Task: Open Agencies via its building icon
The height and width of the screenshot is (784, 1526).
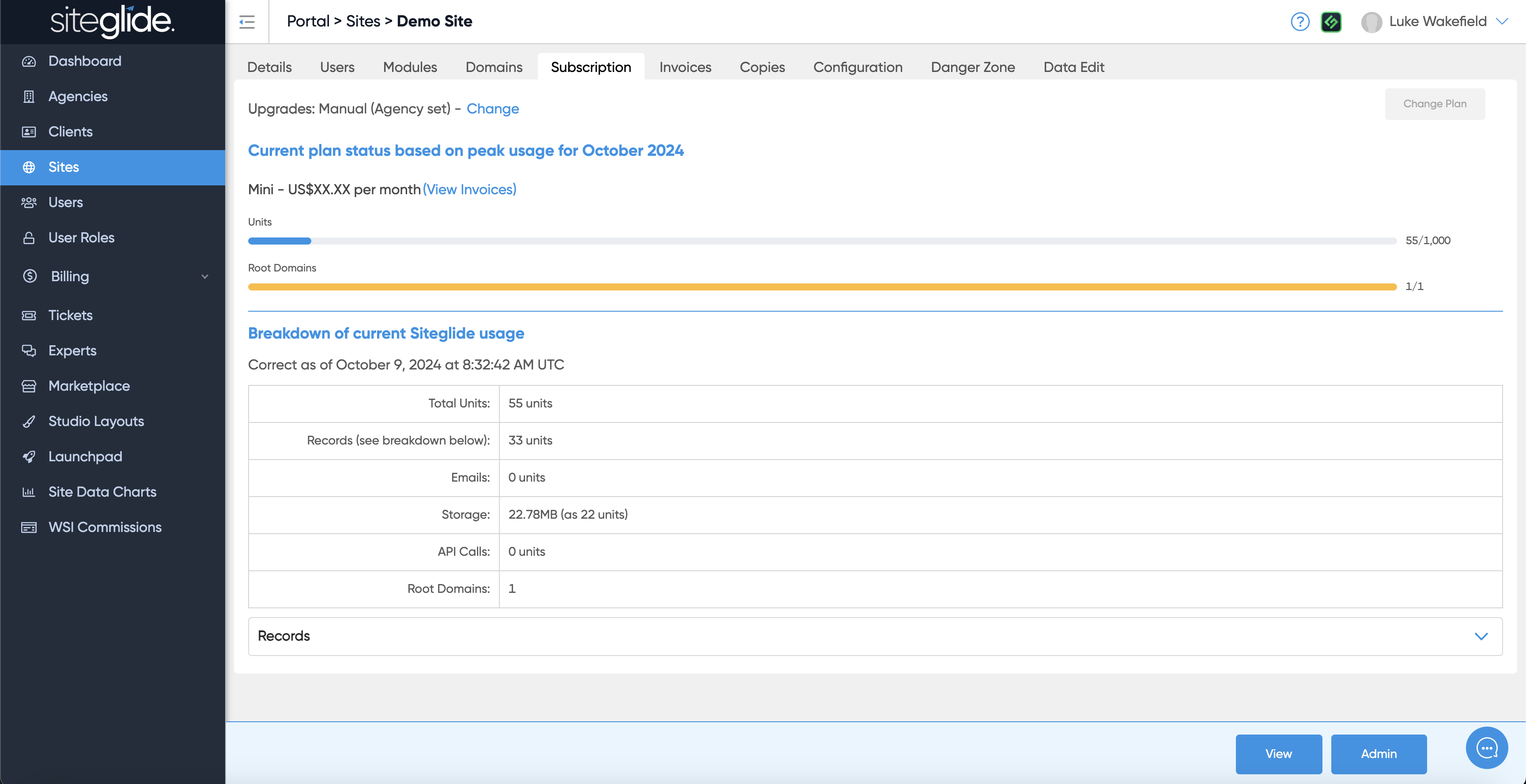Action: [x=28, y=97]
